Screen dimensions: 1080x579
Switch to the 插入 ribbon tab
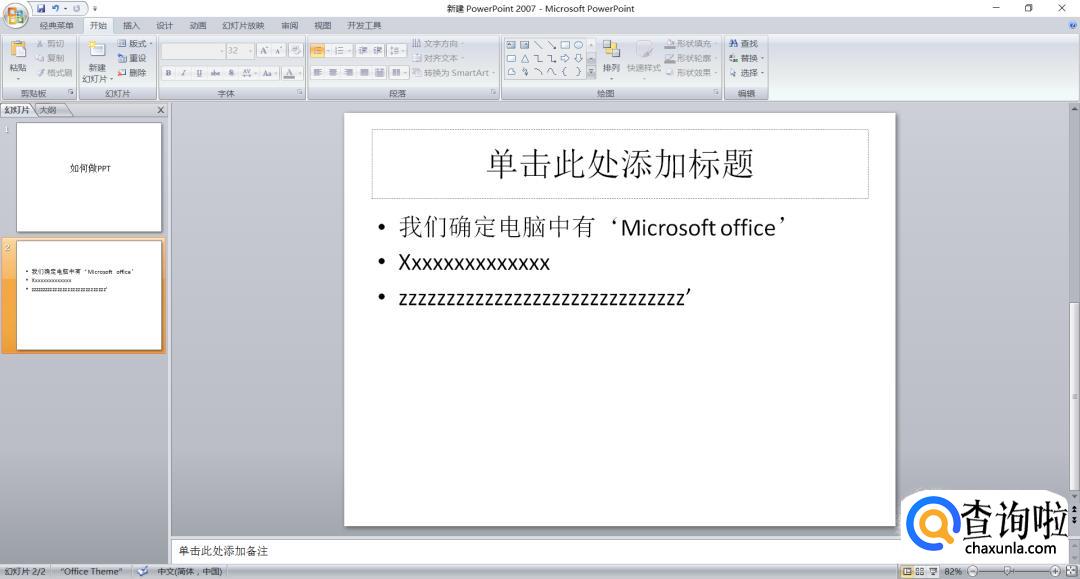click(131, 25)
